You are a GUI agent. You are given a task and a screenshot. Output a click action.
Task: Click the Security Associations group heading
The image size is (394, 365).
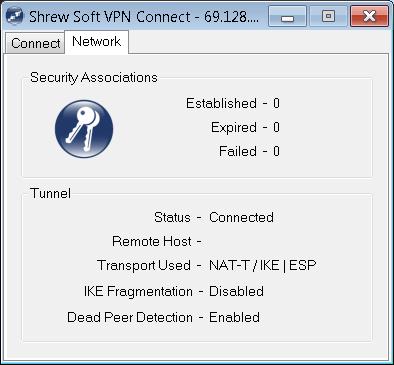(x=94, y=78)
